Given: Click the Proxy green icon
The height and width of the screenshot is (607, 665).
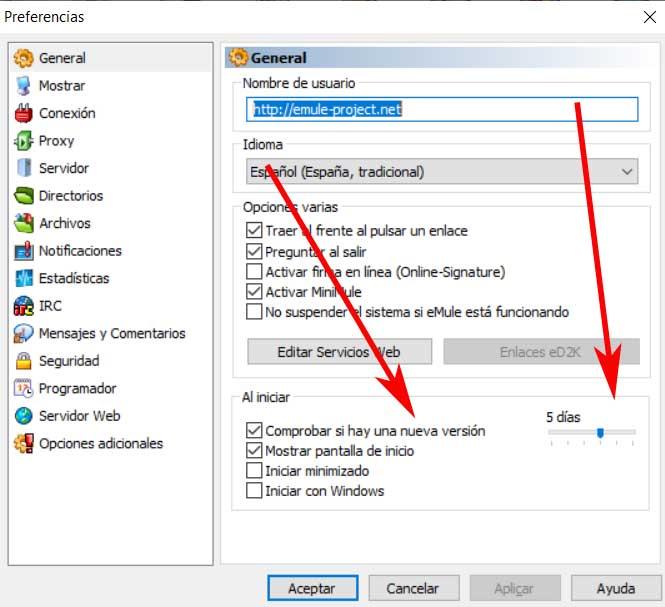Looking at the screenshot, I should [x=23, y=141].
